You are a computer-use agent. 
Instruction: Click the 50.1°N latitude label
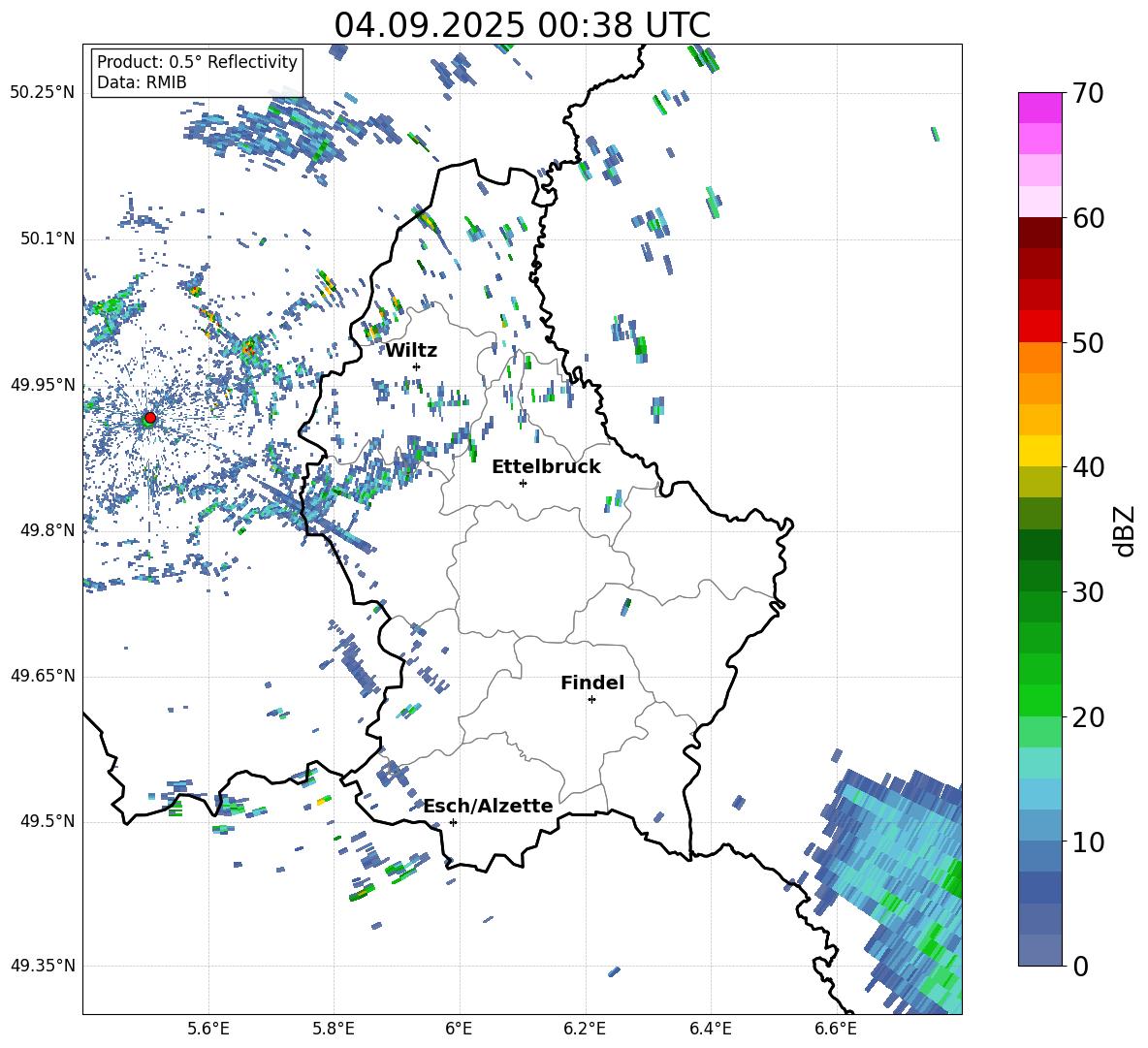tap(48, 238)
